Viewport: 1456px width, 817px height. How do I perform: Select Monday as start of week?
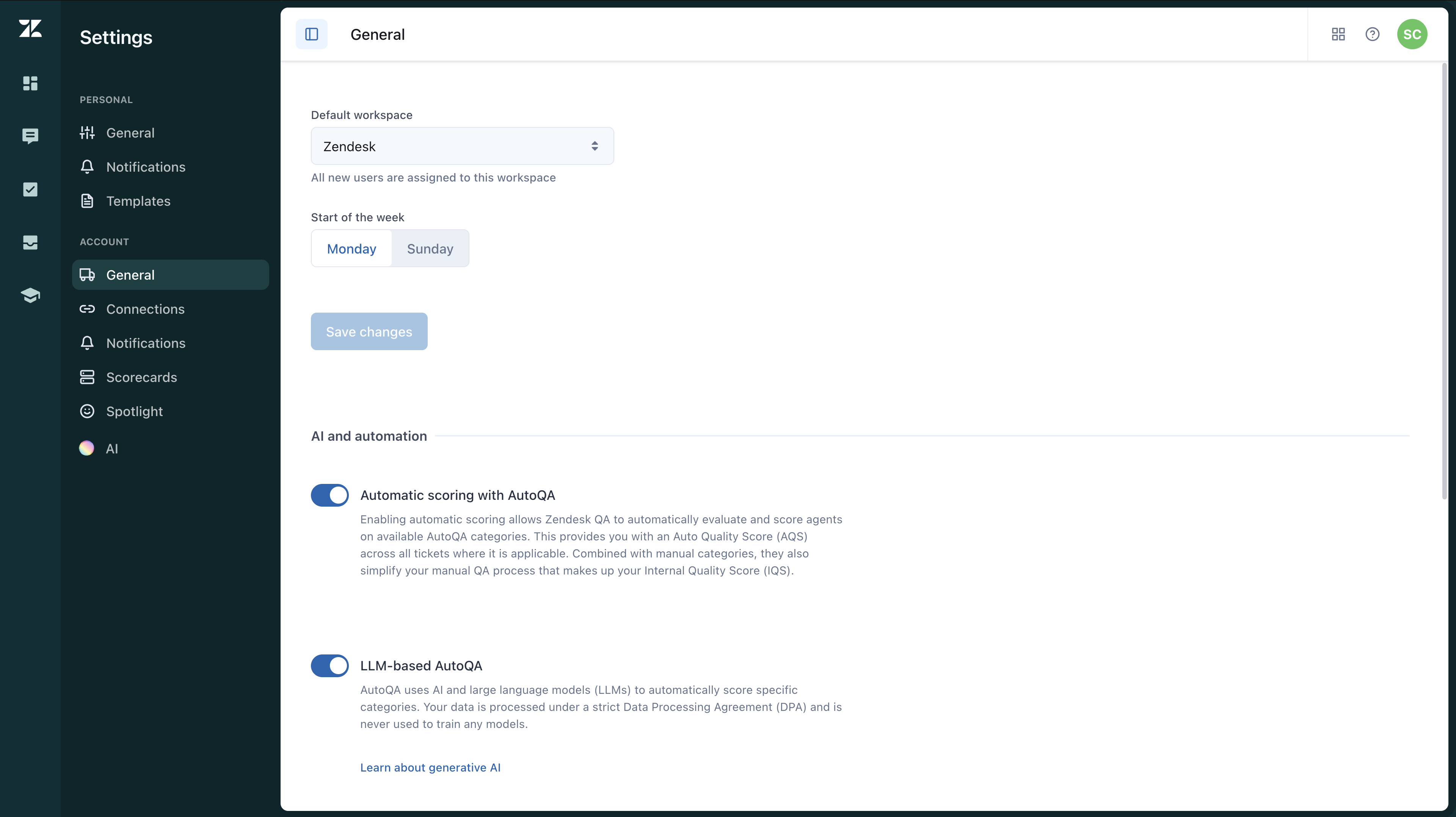pyautogui.click(x=351, y=249)
